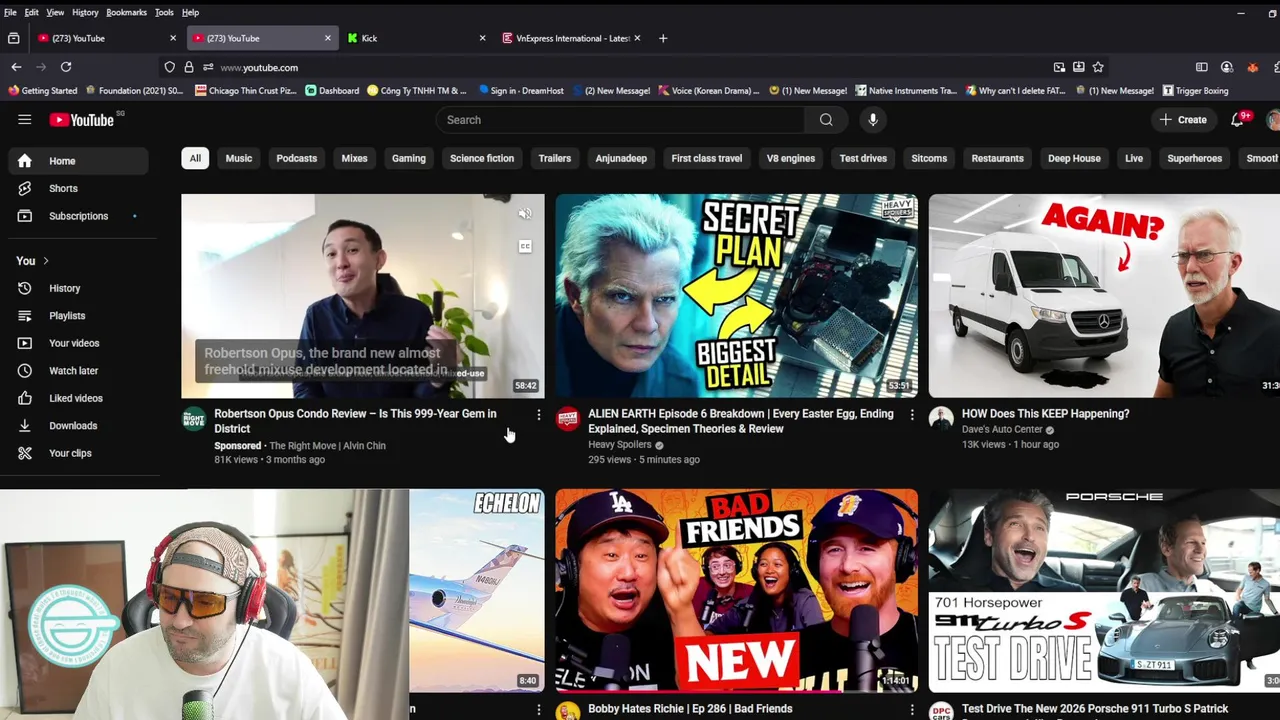Open Subscriptions in the sidebar
This screenshot has width=1280, height=720.
78,216
